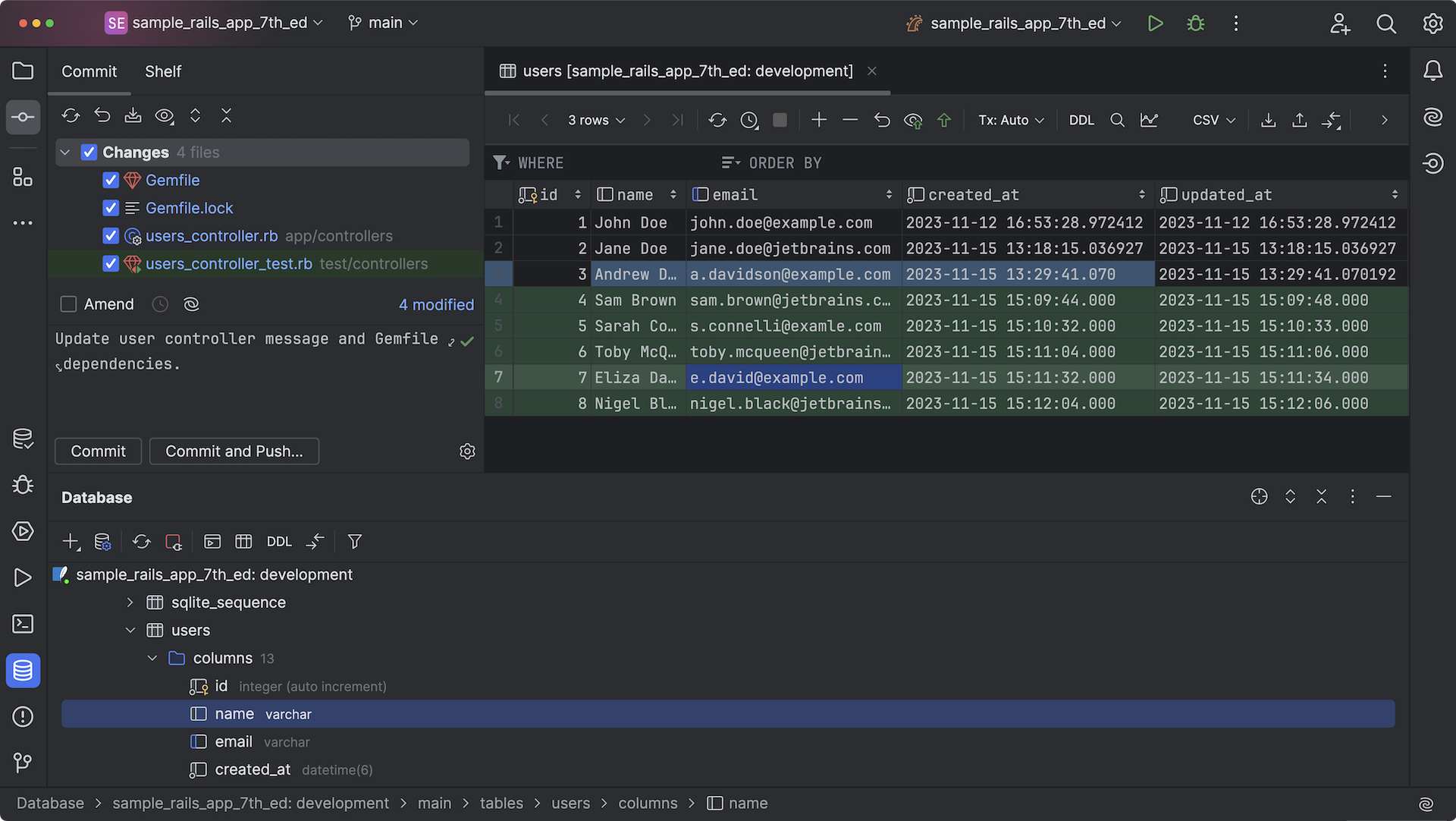Reload the users table data
Image resolution: width=1456 pixels, height=821 pixels.
717,120
